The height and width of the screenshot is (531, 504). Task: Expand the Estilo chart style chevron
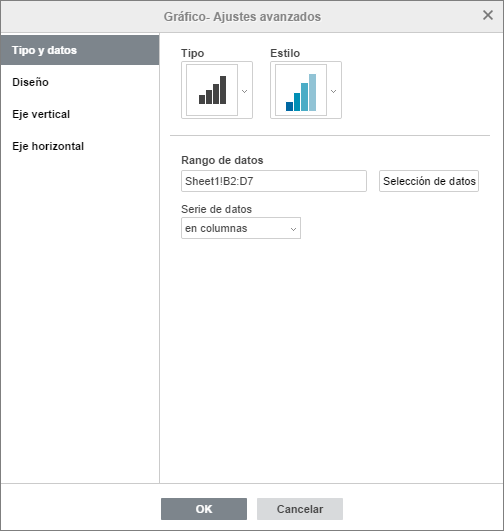tap(334, 91)
